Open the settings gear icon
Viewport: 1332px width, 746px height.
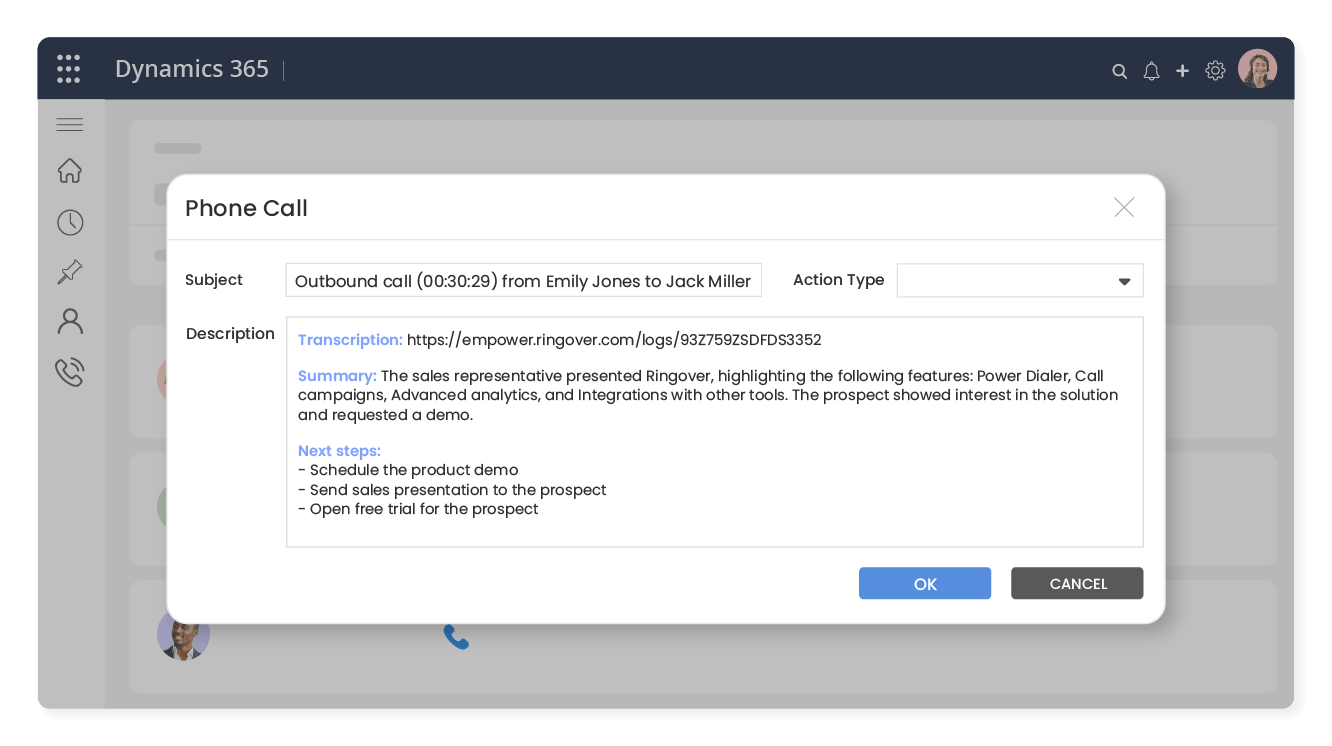pos(1215,71)
